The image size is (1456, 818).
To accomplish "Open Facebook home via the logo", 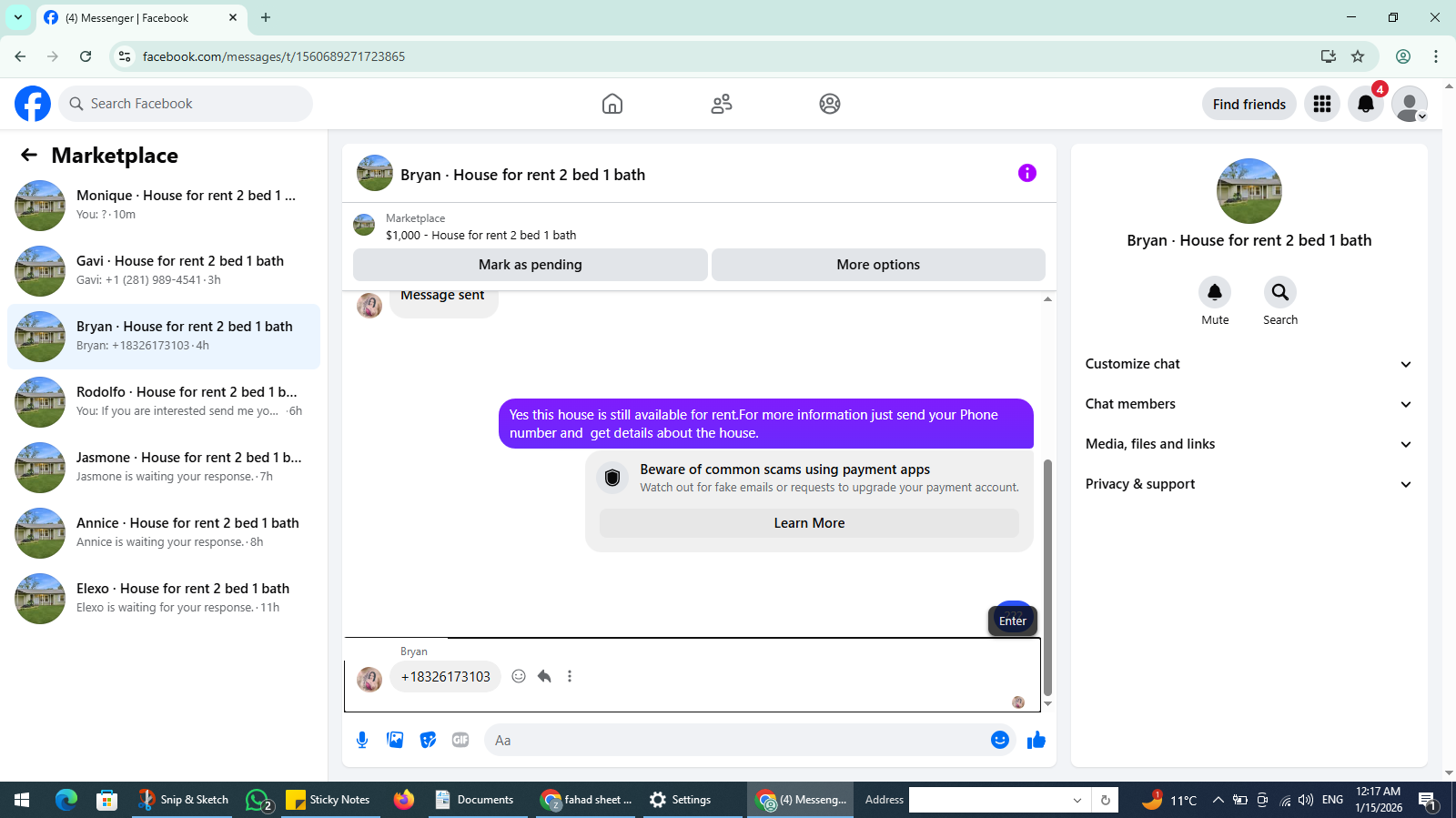I will point(33,104).
